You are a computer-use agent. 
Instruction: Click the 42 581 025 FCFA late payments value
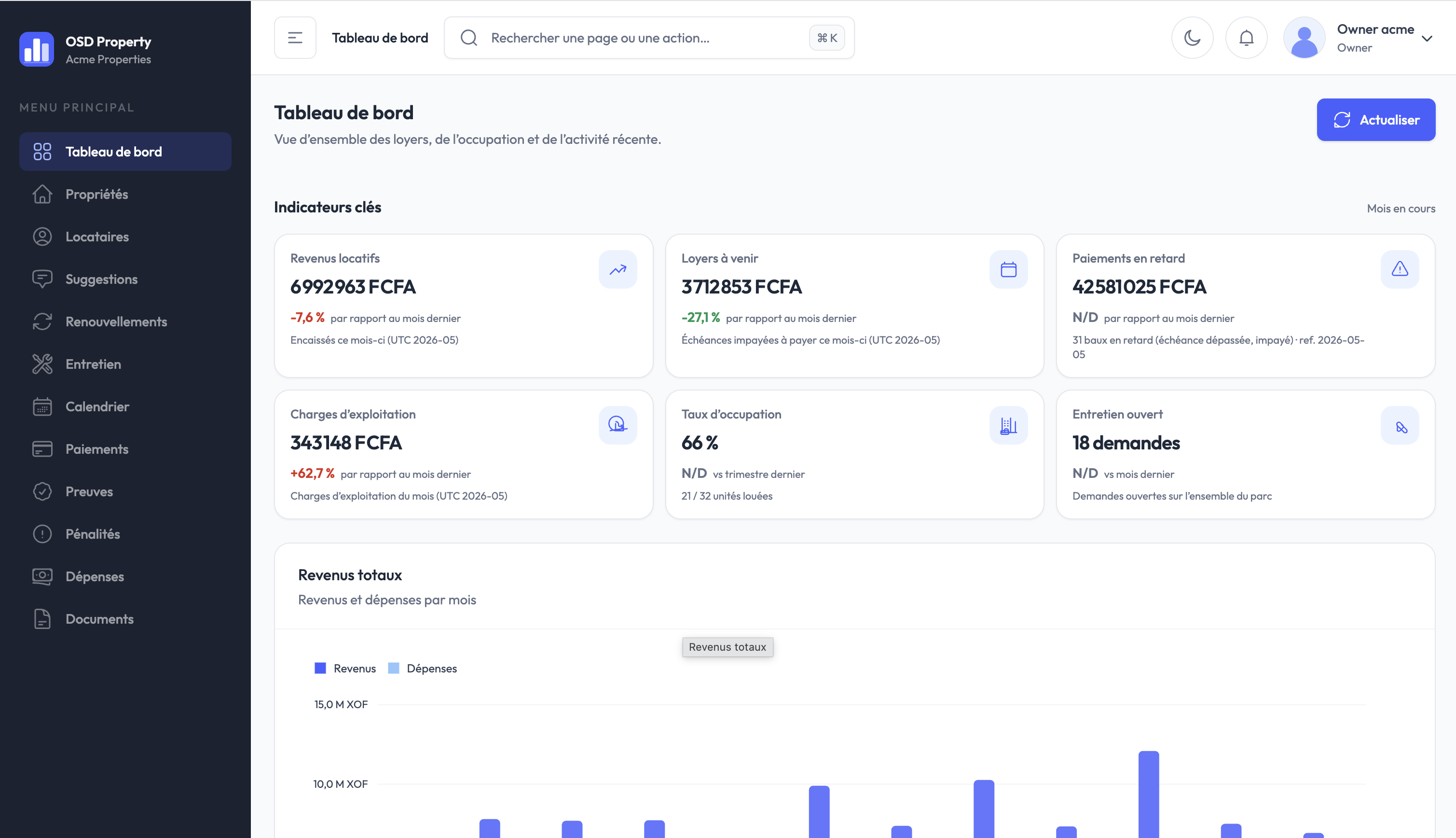pos(1139,287)
